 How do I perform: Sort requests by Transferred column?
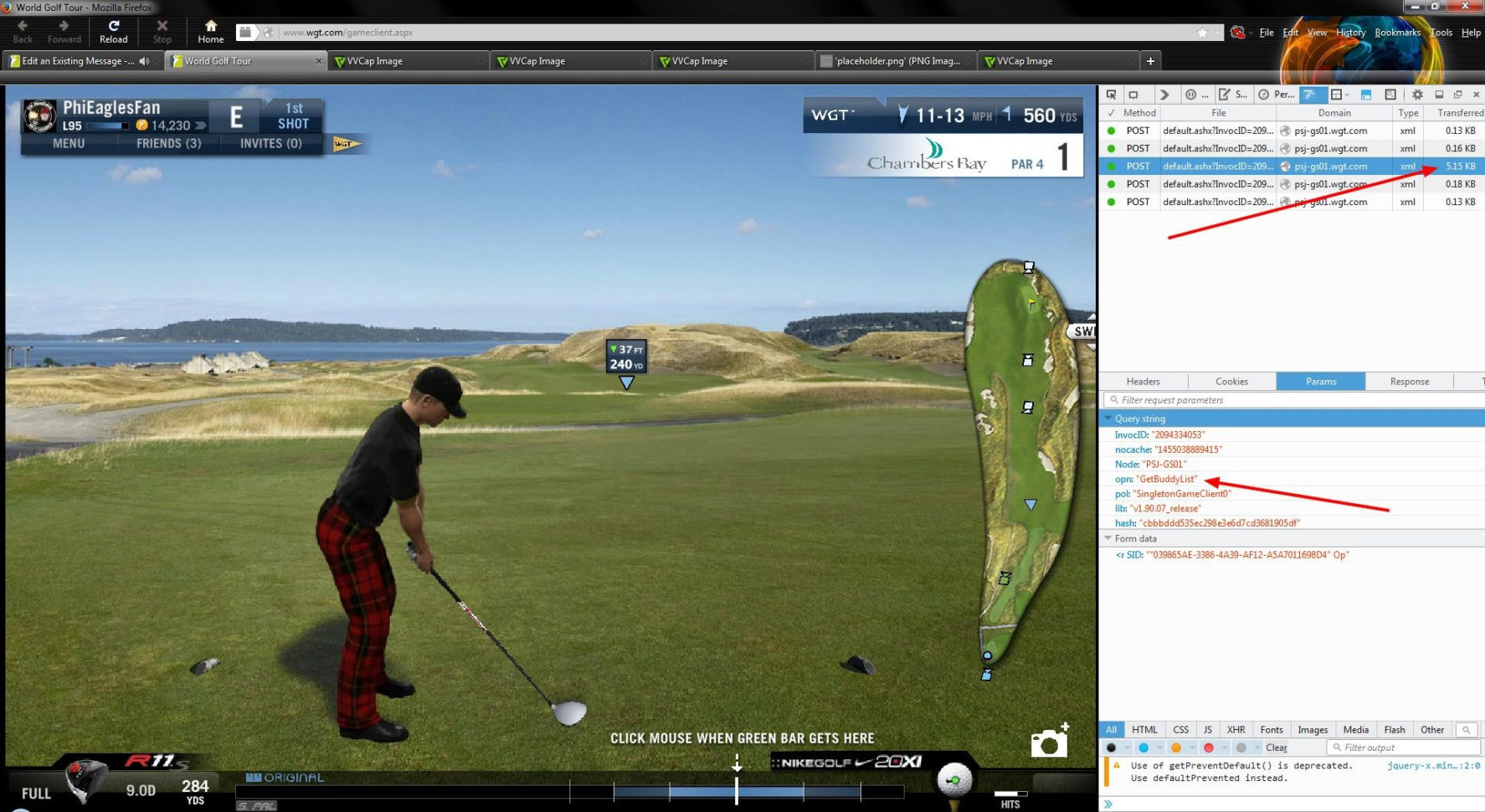point(1460,113)
